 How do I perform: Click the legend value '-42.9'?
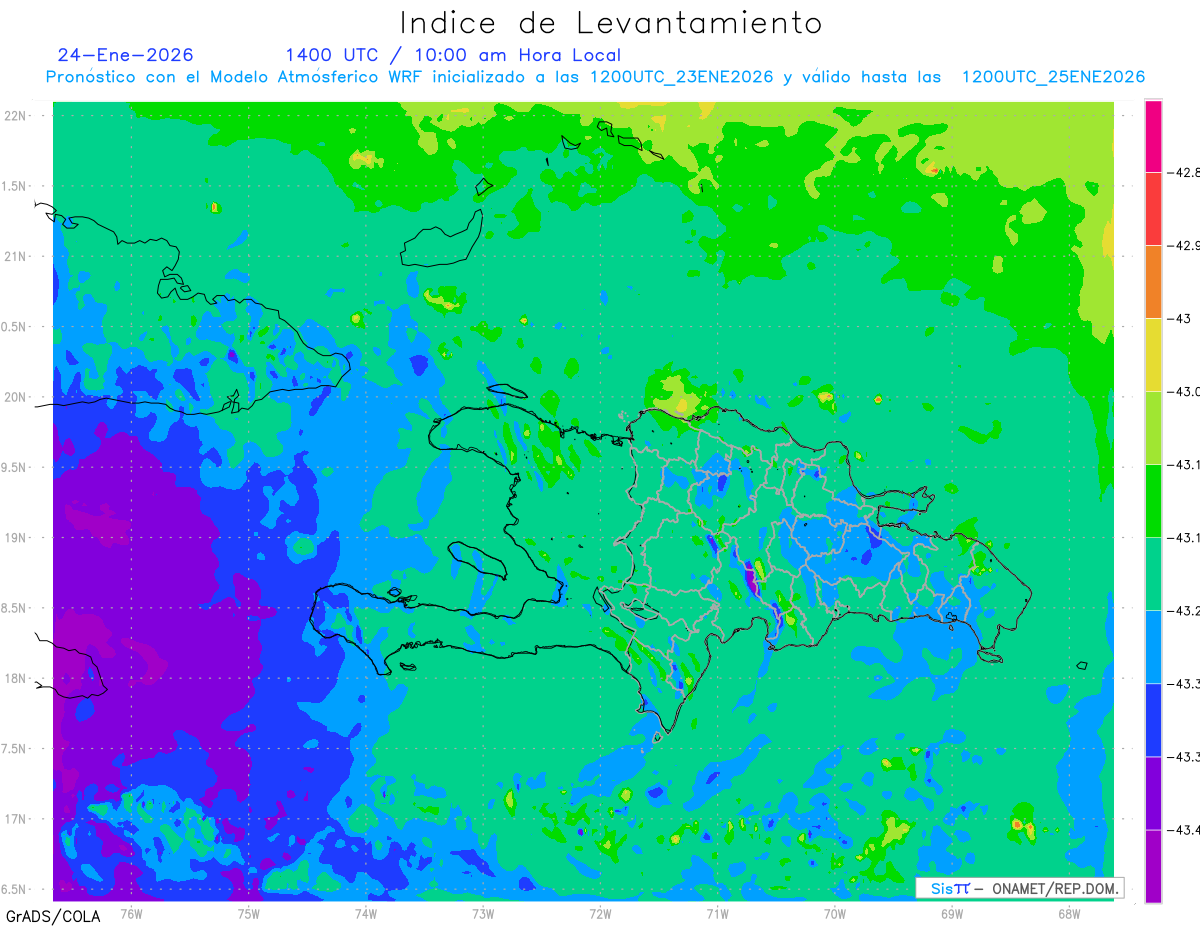(1185, 245)
